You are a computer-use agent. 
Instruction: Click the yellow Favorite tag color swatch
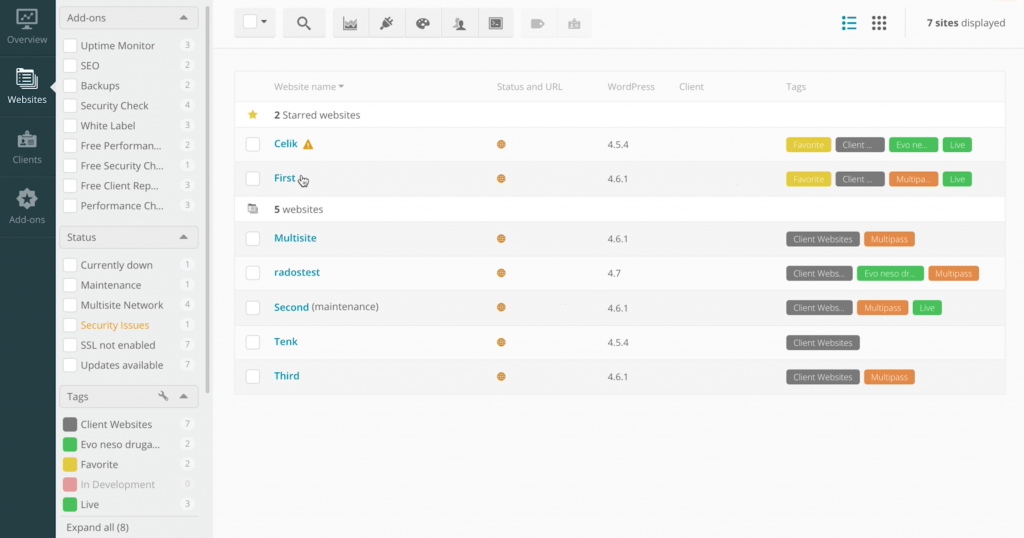coord(70,464)
